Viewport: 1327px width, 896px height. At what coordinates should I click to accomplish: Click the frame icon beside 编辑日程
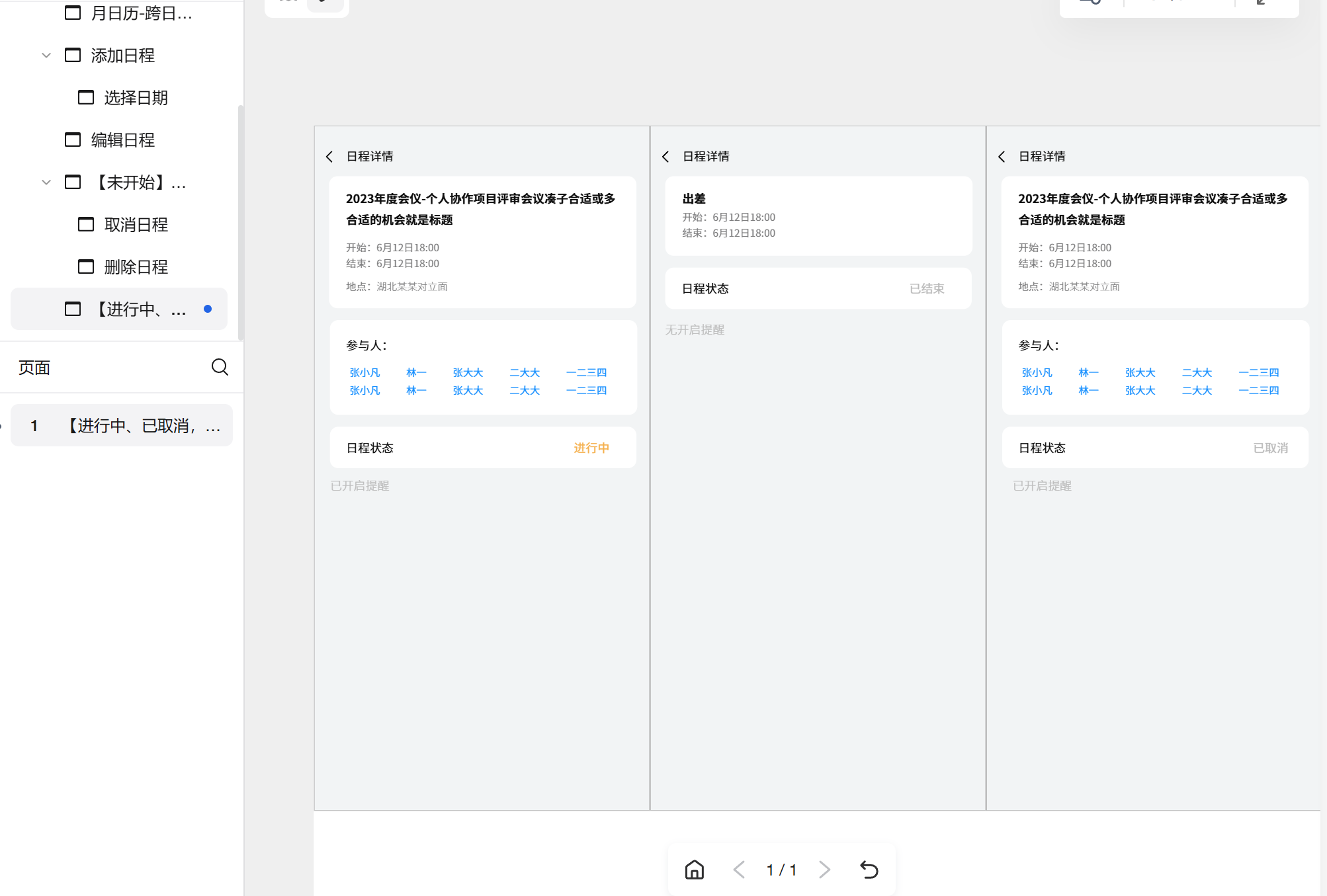(x=73, y=140)
